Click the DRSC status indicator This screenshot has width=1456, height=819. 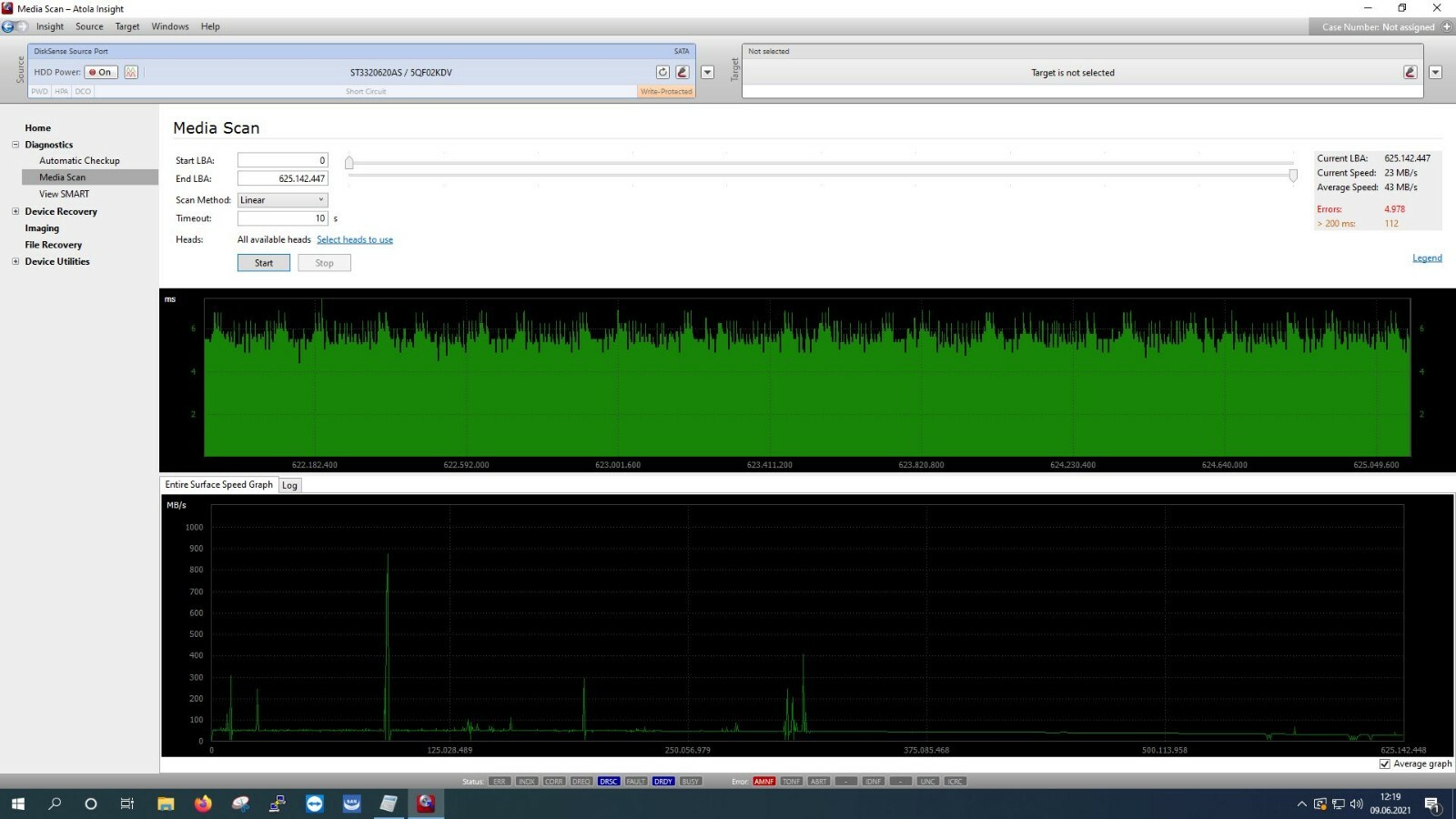click(609, 782)
